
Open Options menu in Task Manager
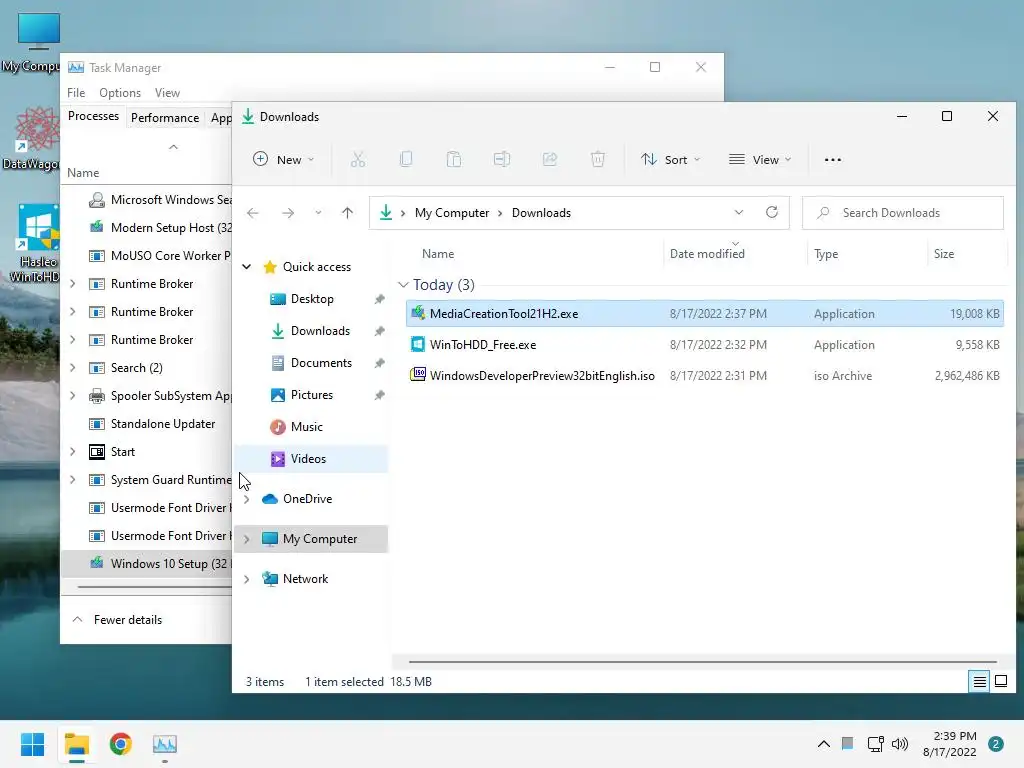(120, 93)
